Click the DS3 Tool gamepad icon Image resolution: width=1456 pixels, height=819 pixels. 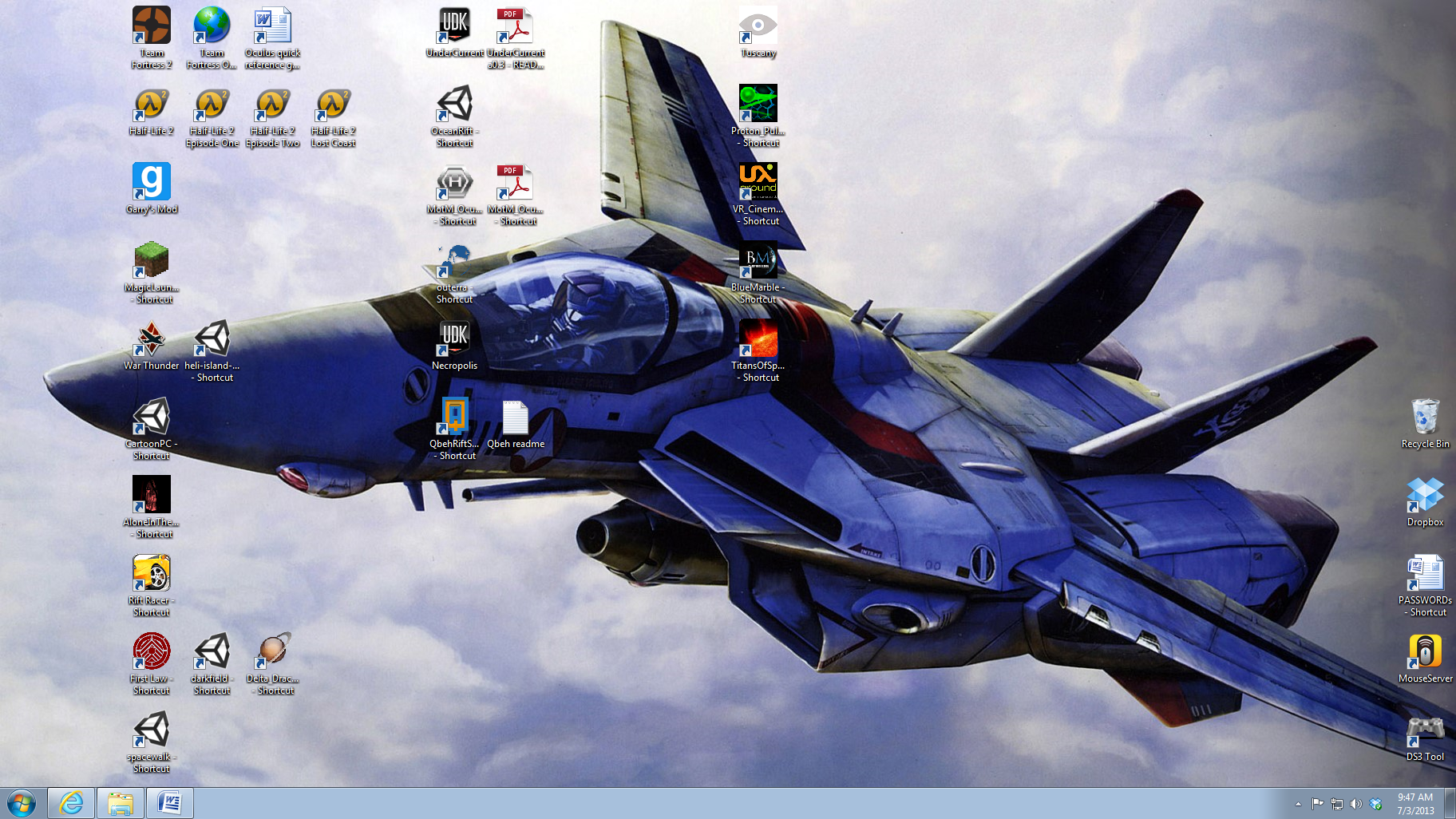click(1425, 730)
